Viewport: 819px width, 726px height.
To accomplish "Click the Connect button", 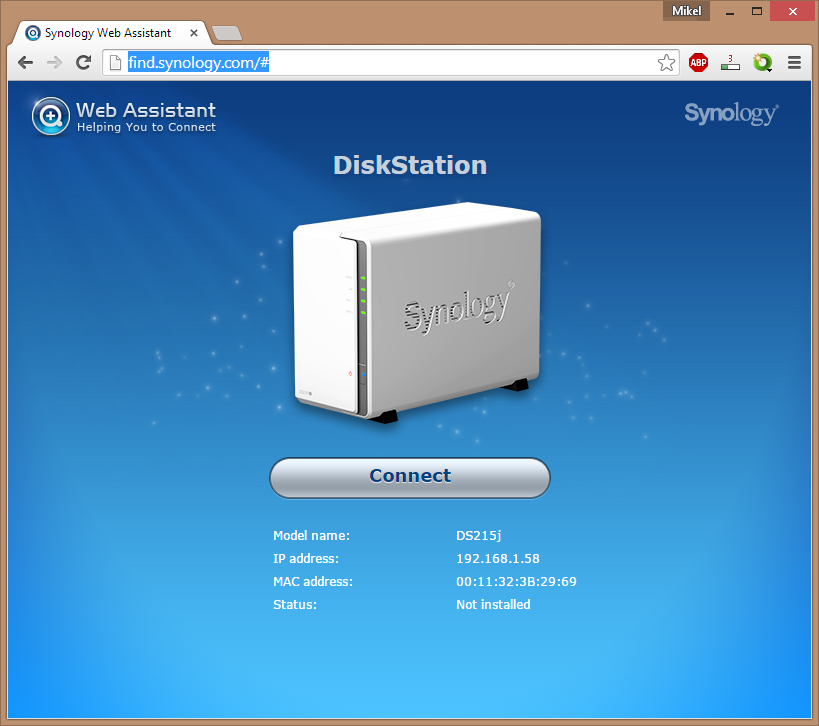I will click(x=410, y=477).
